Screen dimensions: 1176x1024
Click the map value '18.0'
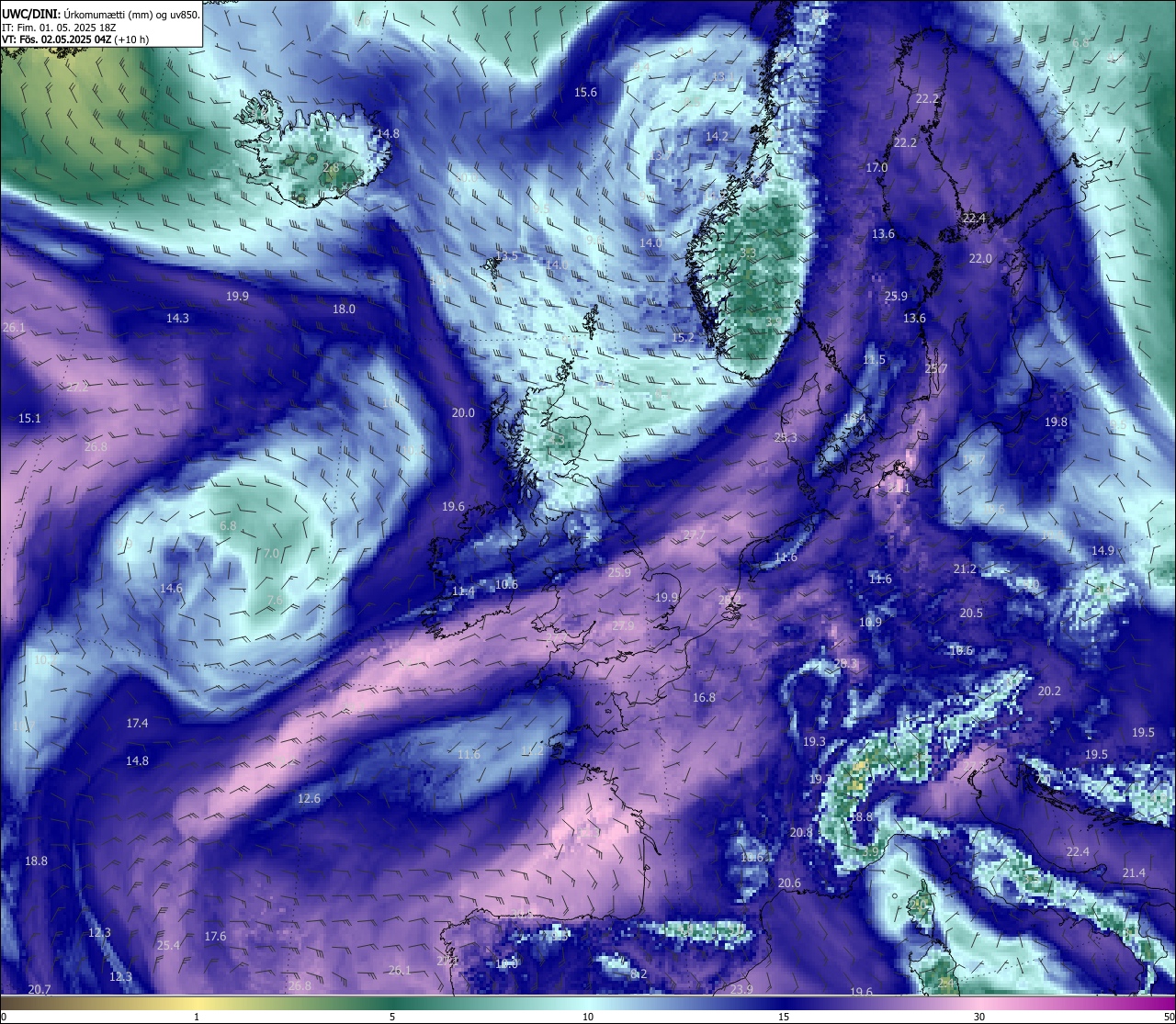(x=344, y=309)
